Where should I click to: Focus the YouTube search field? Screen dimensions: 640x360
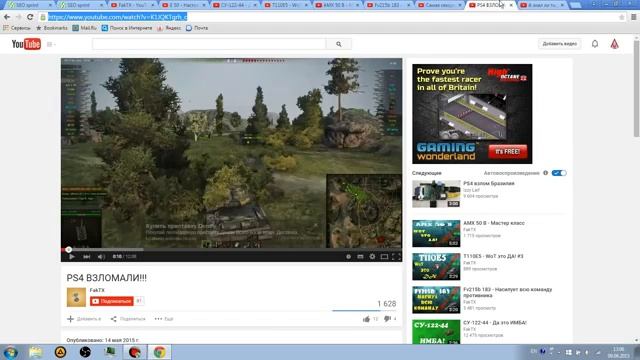click(x=209, y=44)
